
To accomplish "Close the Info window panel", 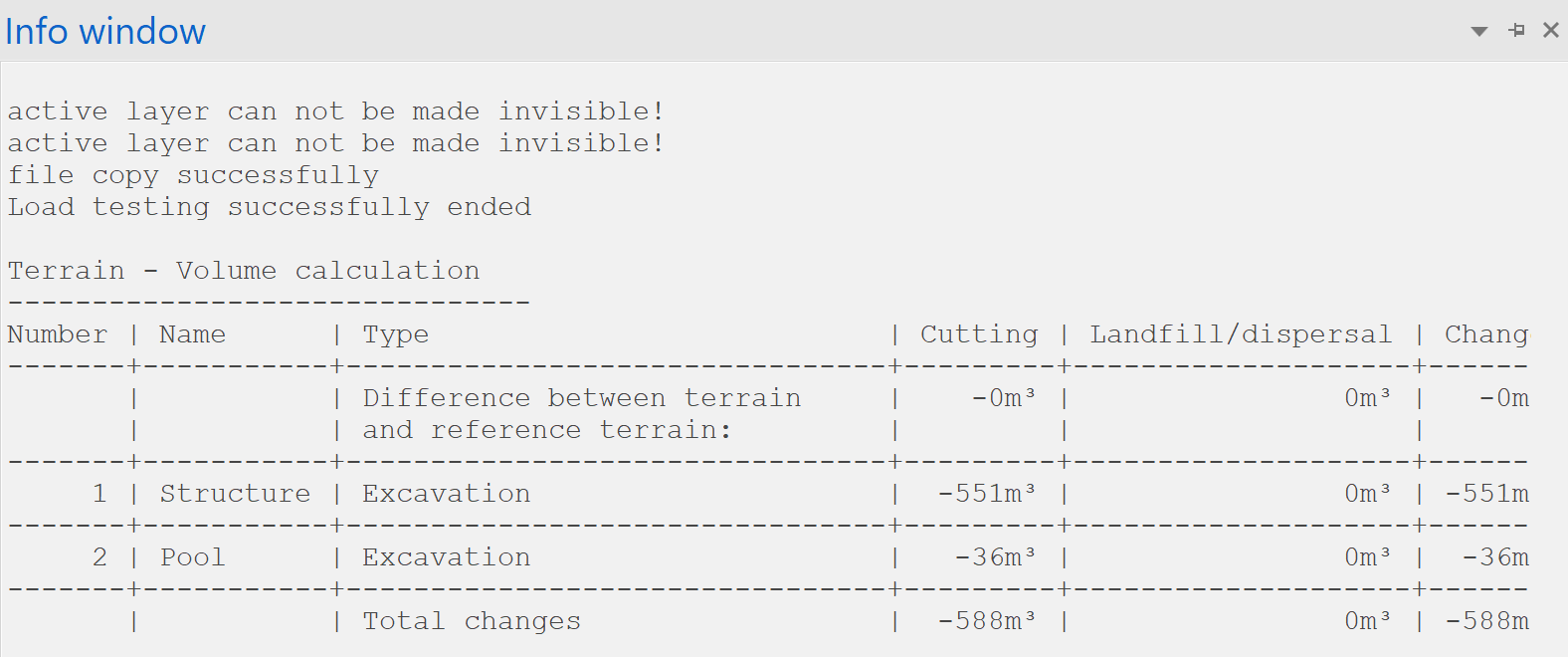I will pos(1551,30).
